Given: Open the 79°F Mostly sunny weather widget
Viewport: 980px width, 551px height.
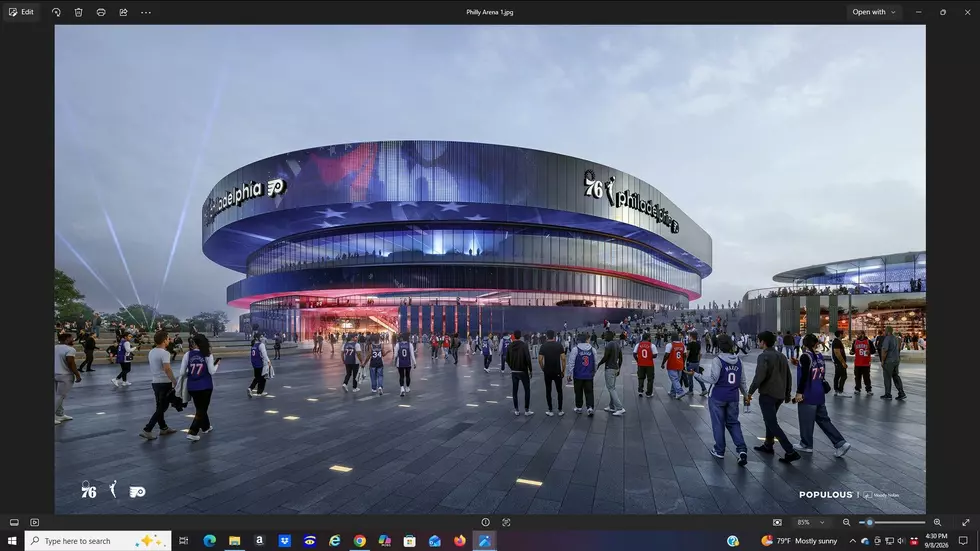Looking at the screenshot, I should point(799,540).
